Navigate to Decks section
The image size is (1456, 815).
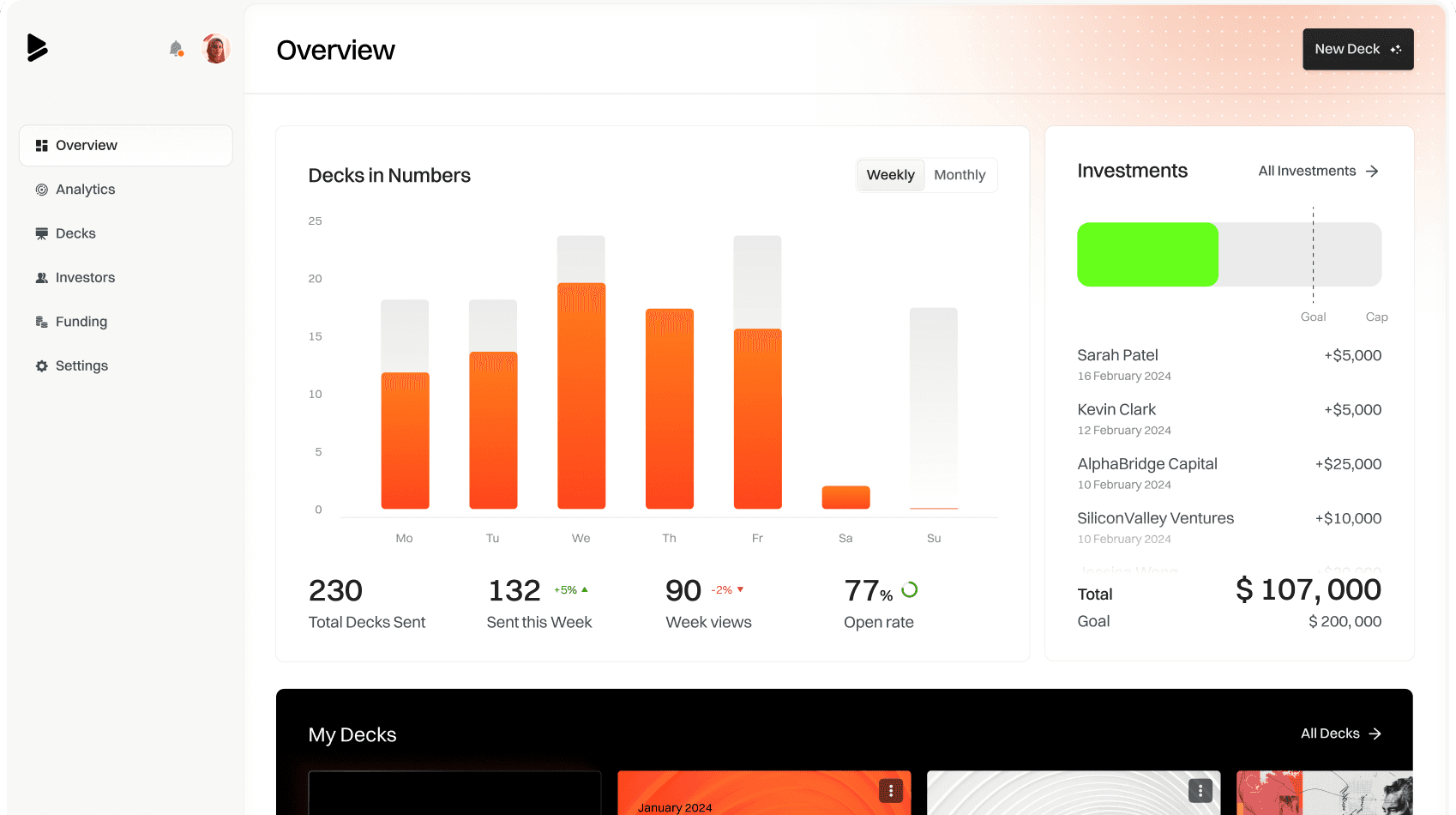click(126, 233)
